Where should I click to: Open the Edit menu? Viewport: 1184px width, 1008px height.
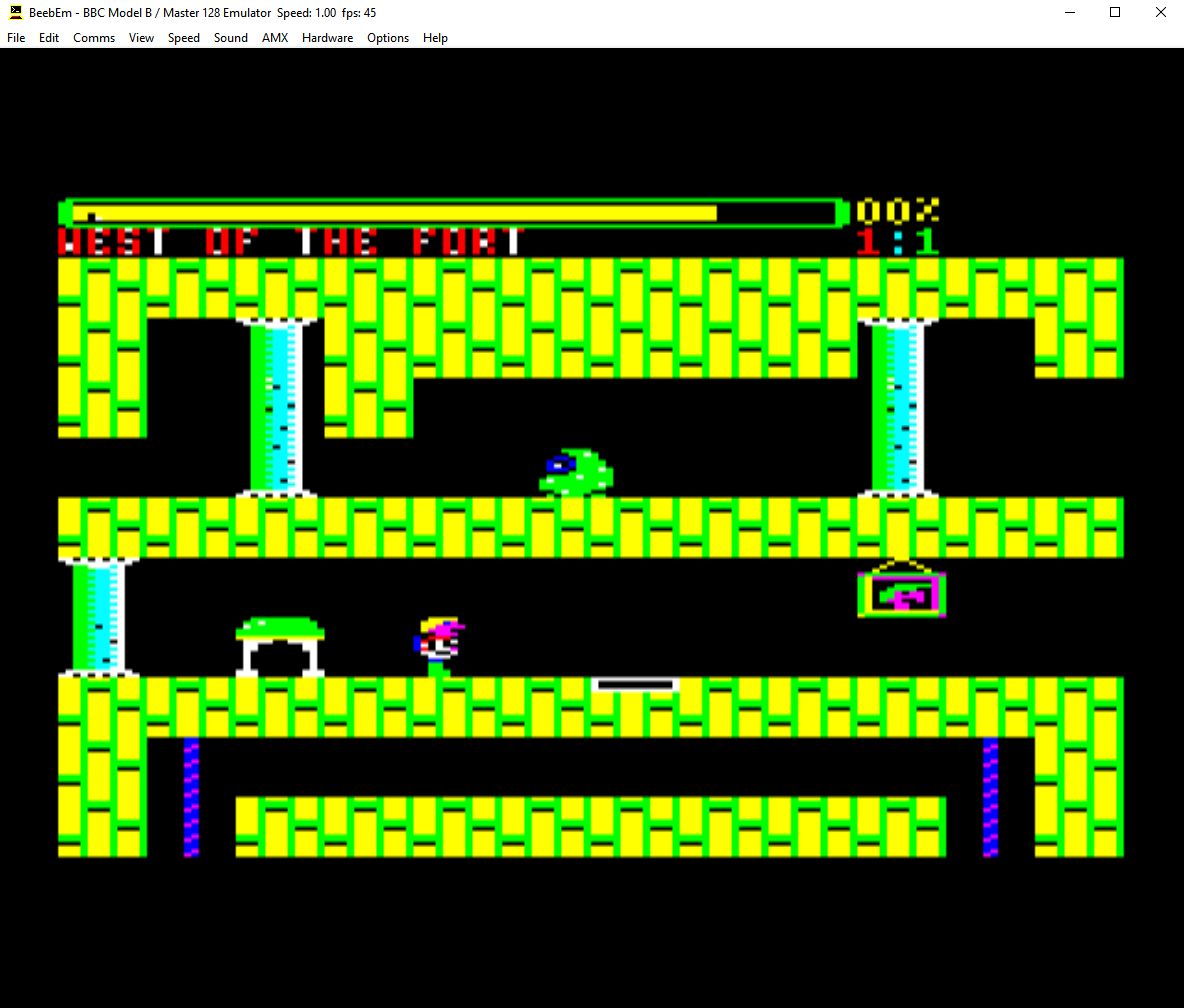[x=48, y=37]
